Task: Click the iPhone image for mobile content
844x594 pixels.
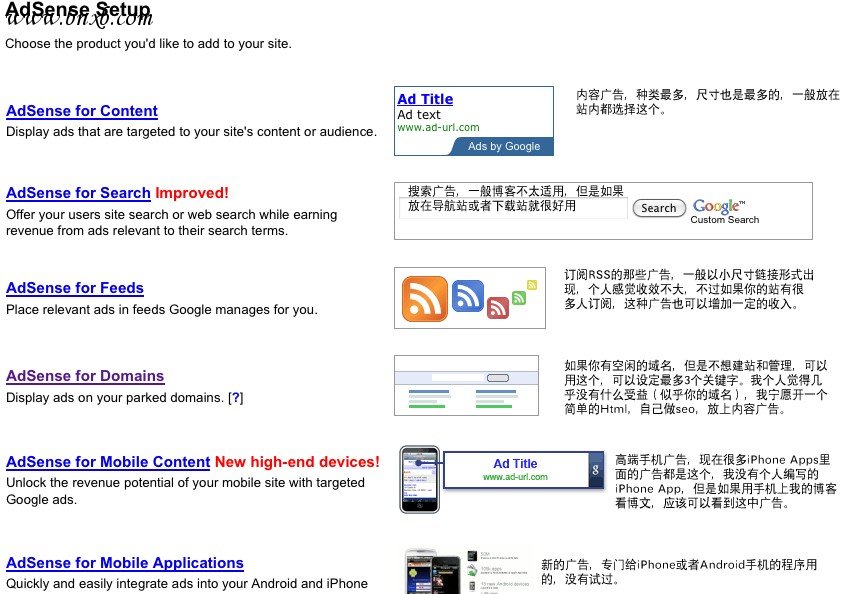Action: click(x=419, y=480)
